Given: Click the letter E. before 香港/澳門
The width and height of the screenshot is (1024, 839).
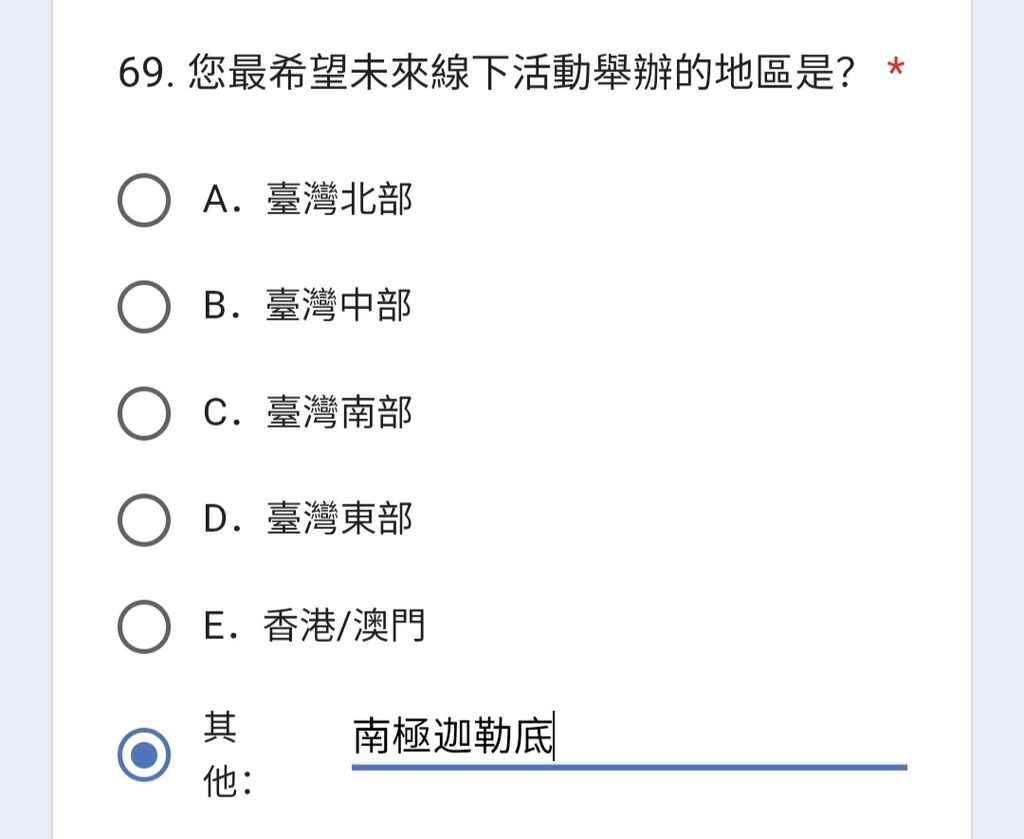Looking at the screenshot, I should [221, 625].
